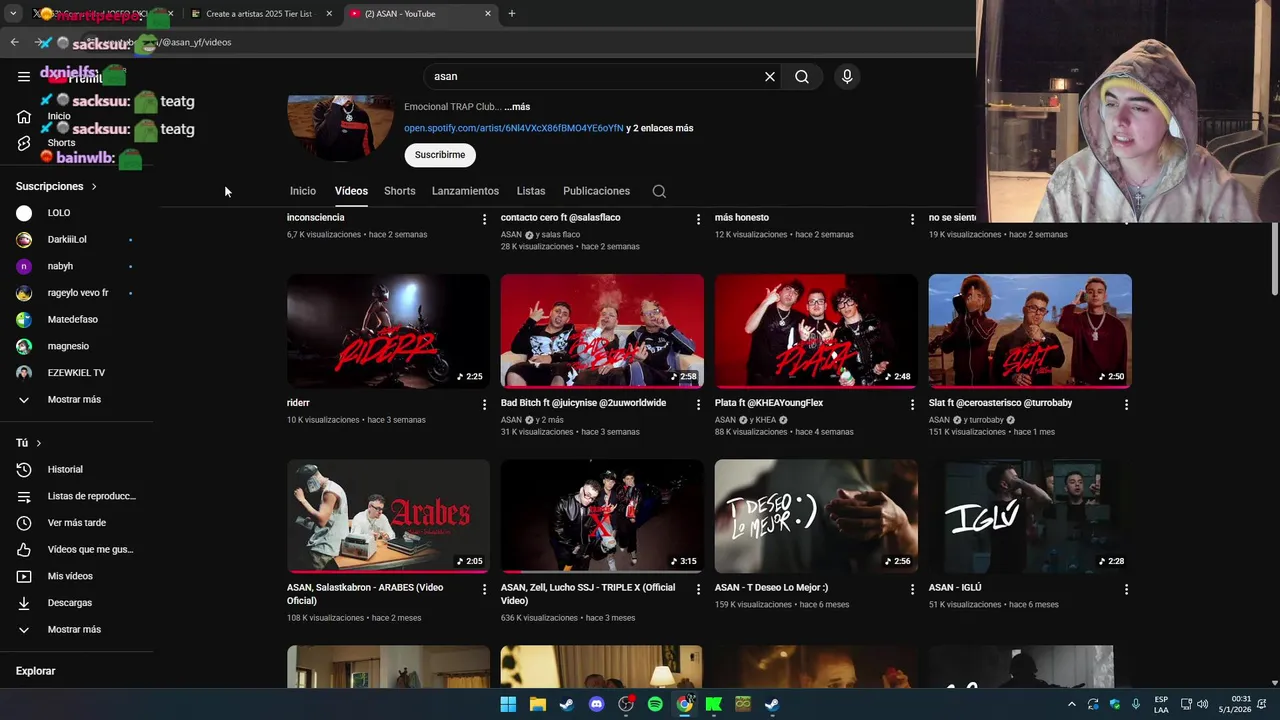Image resolution: width=1280 pixels, height=720 pixels.
Task: Open the YouTube hamburger guide menu
Action: pyautogui.click(x=24, y=76)
